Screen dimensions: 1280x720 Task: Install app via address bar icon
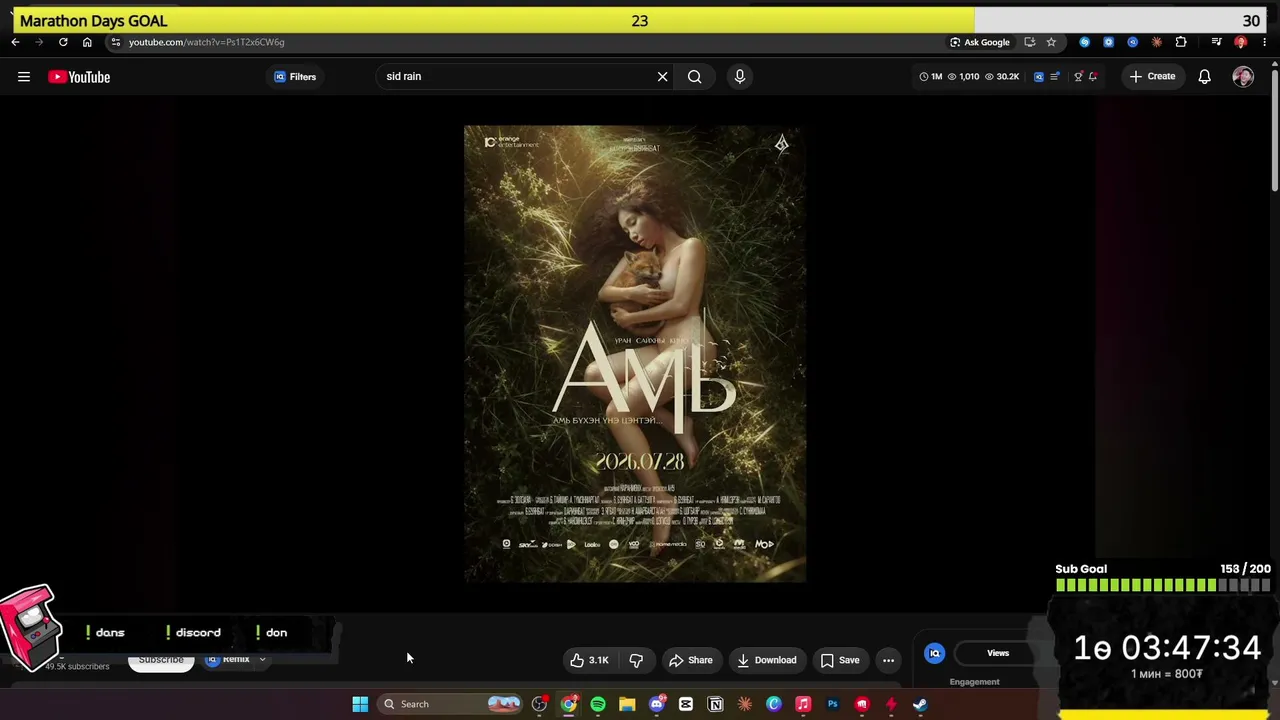click(1029, 42)
